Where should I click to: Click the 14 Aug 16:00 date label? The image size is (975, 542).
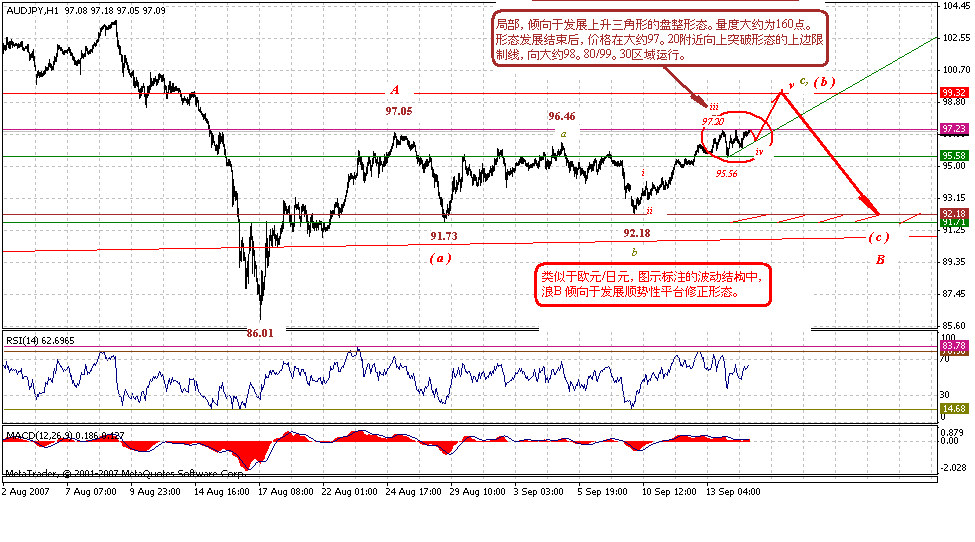[221, 492]
